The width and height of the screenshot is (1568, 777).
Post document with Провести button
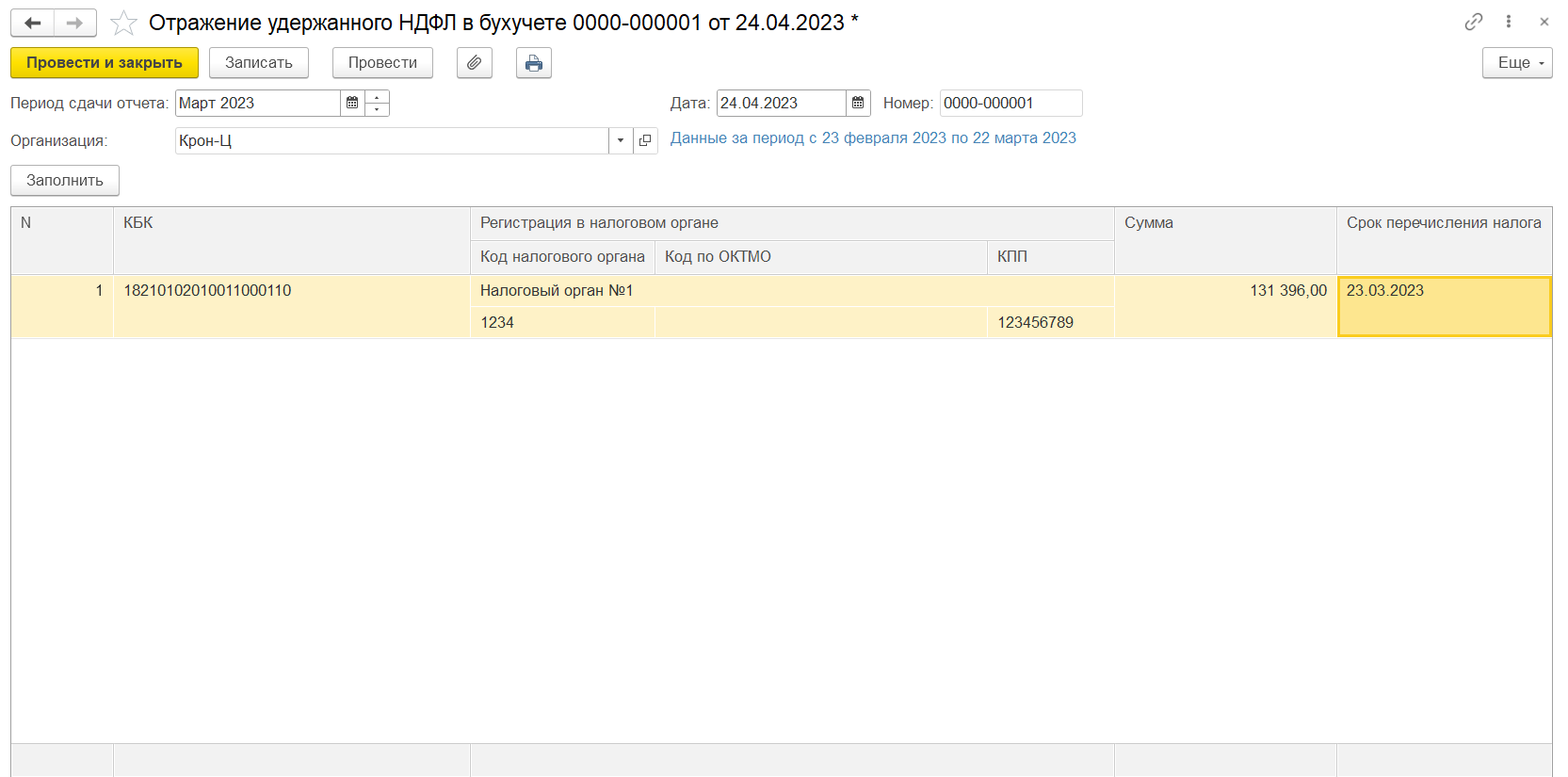point(382,63)
